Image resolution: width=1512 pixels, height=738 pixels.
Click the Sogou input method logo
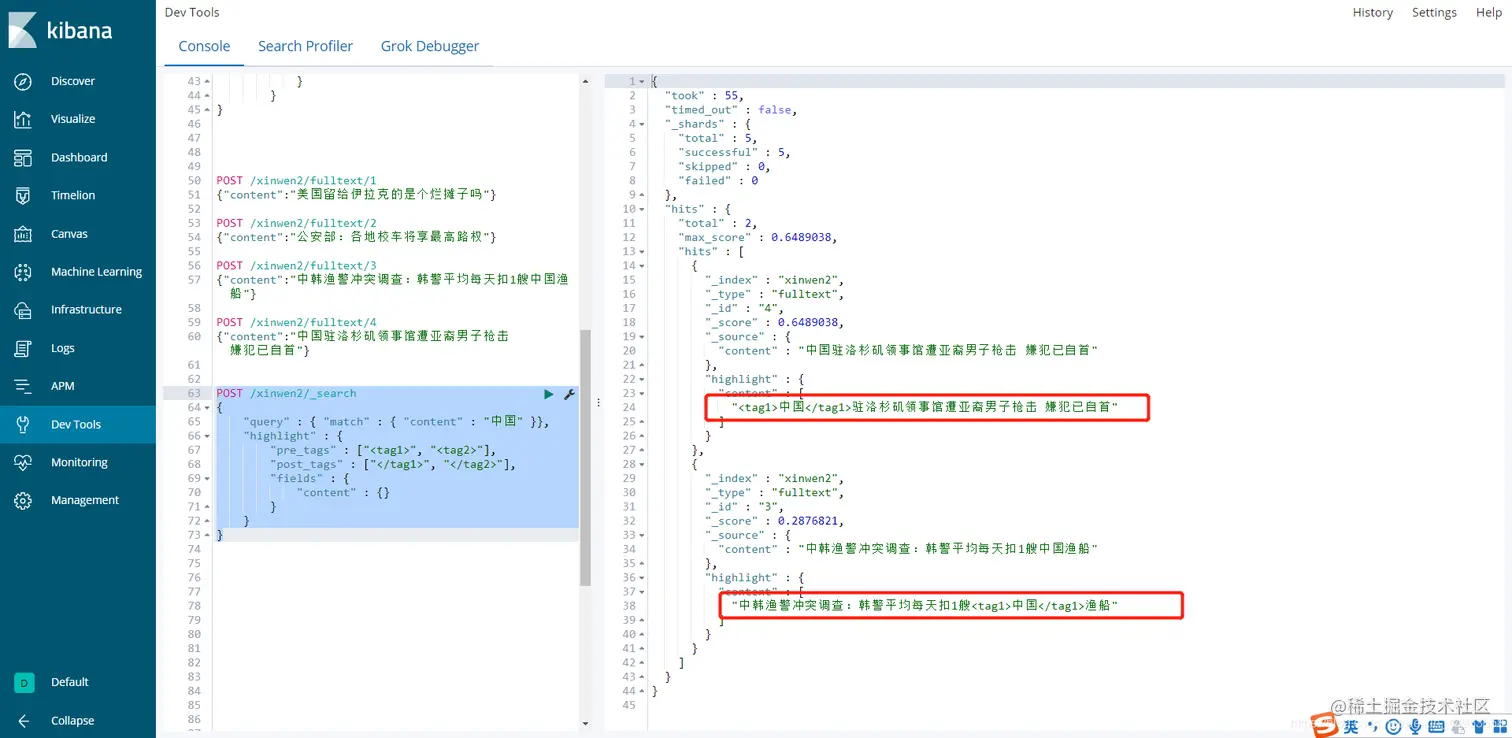(1325, 725)
